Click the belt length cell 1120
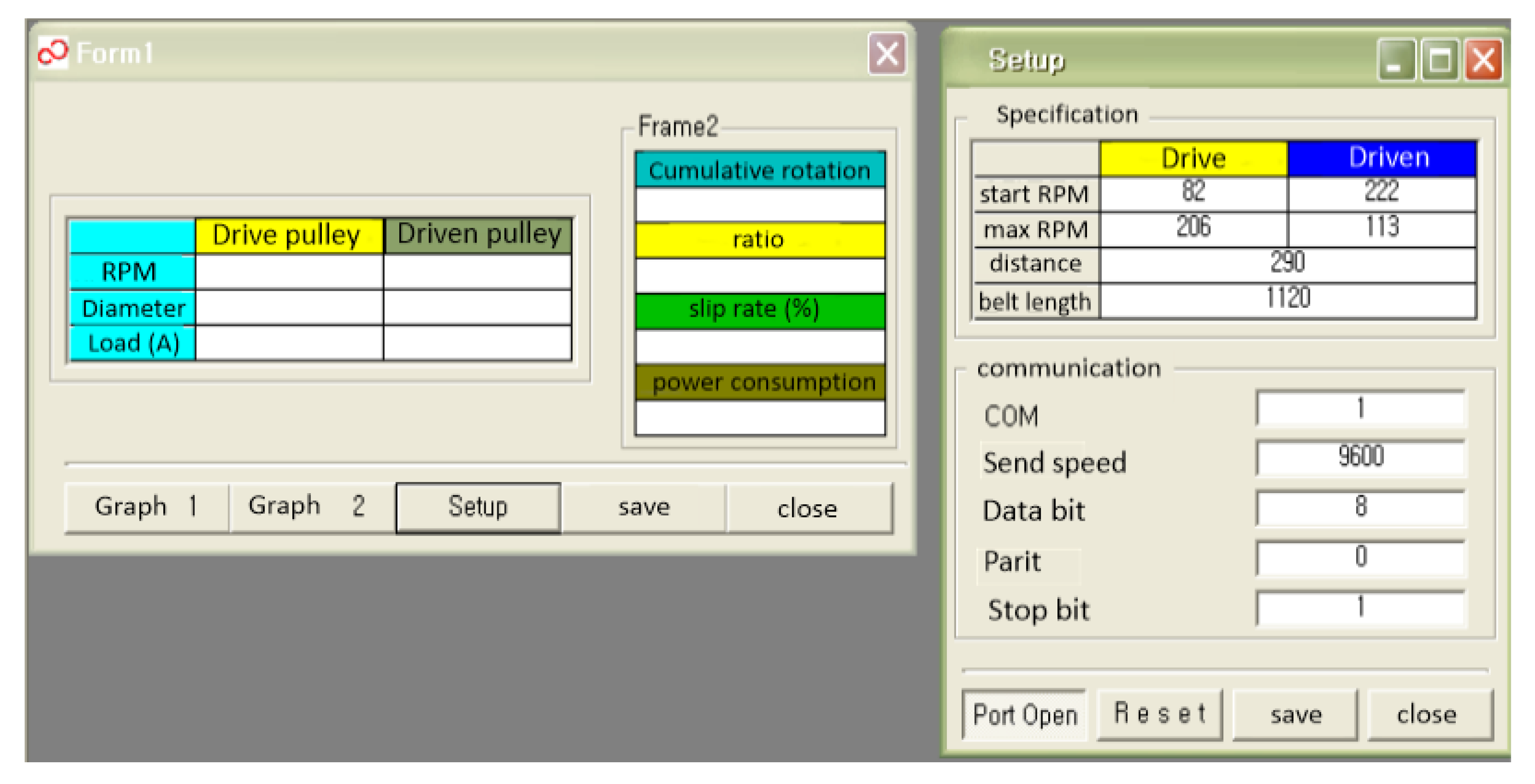Screen dimensions: 1535x784 pyautogui.click(x=1287, y=299)
